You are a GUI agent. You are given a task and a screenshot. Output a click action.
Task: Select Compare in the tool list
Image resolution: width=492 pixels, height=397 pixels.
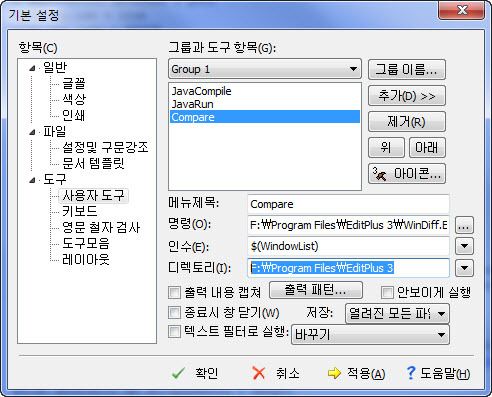pyautogui.click(x=265, y=117)
